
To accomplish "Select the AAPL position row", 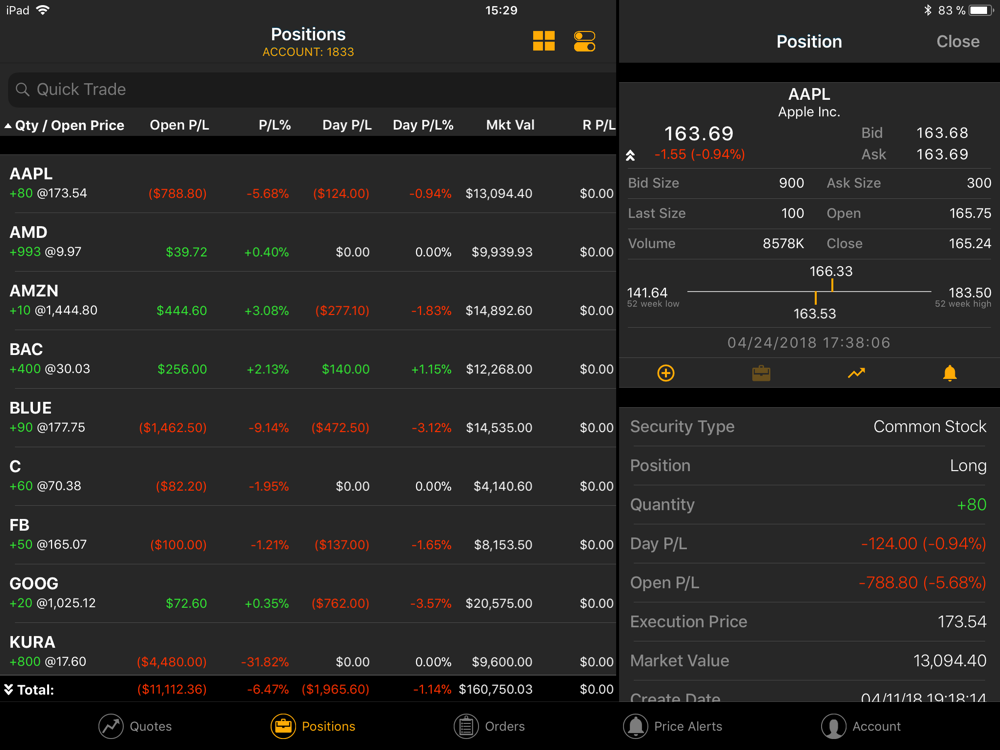I will 308,184.
